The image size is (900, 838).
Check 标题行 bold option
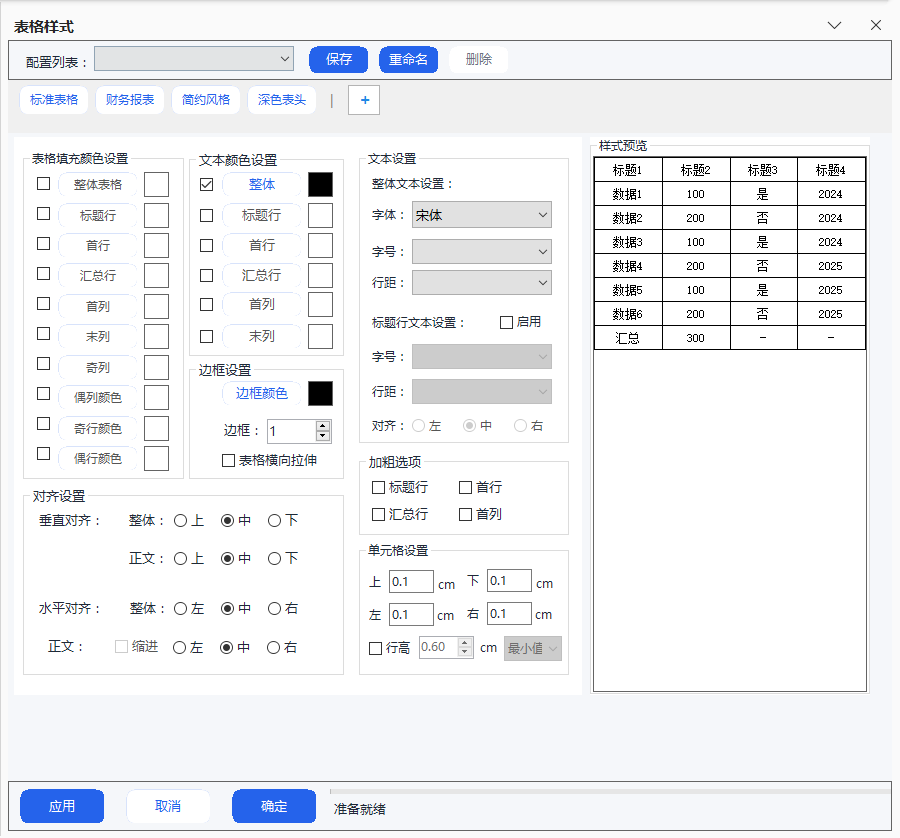[378, 487]
